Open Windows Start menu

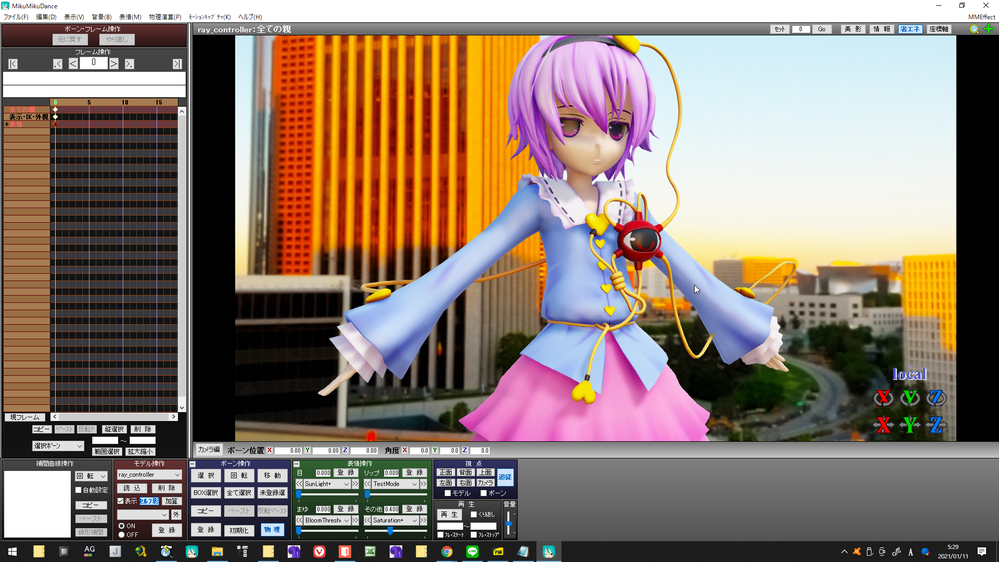tap(12, 551)
